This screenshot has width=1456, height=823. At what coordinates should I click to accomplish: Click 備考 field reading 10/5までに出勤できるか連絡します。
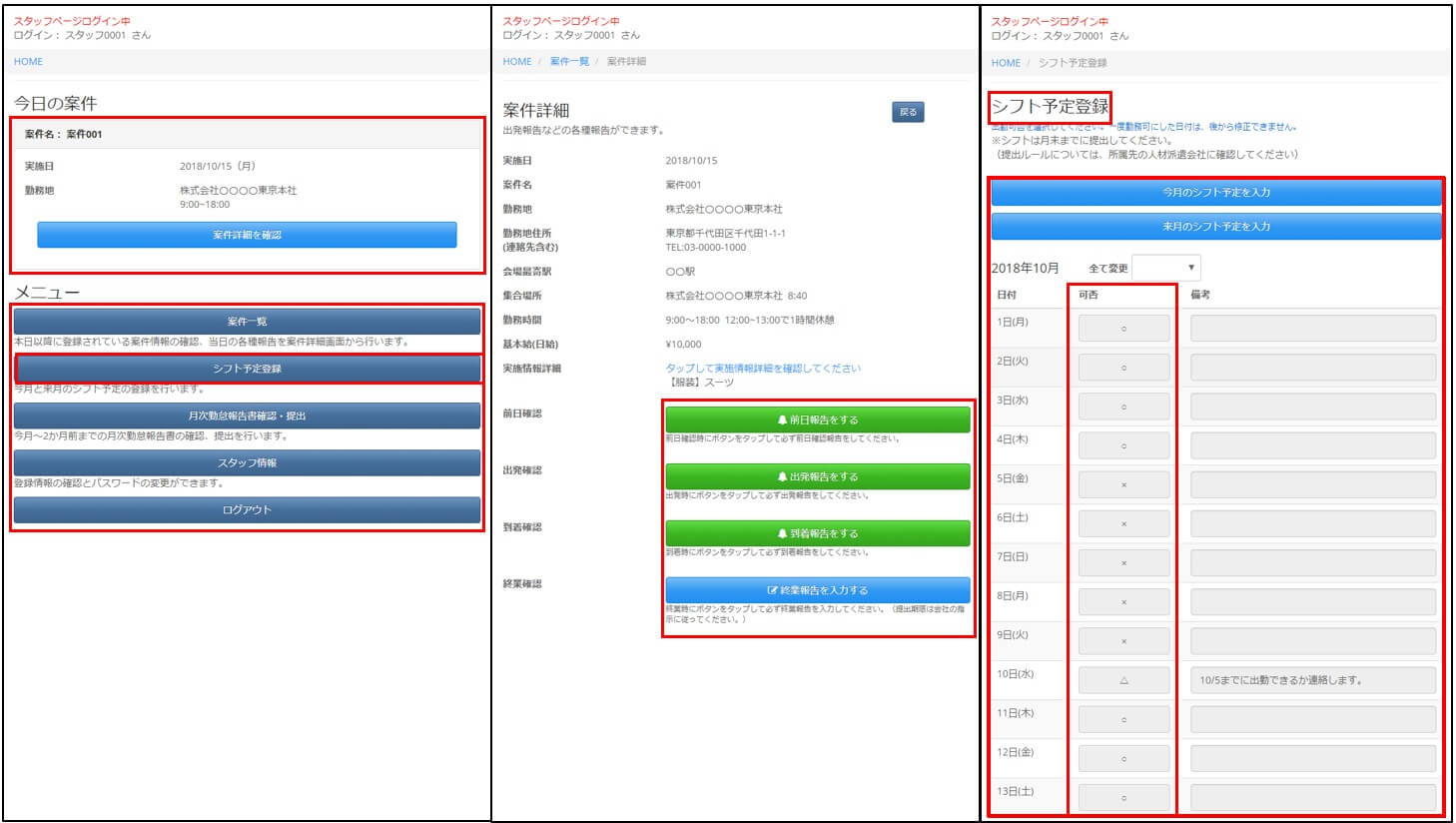1313,680
